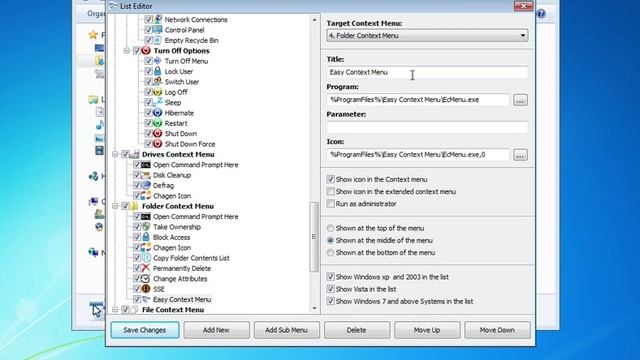This screenshot has width=640, height=360.
Task: Click the Add New button
Action: (216, 330)
